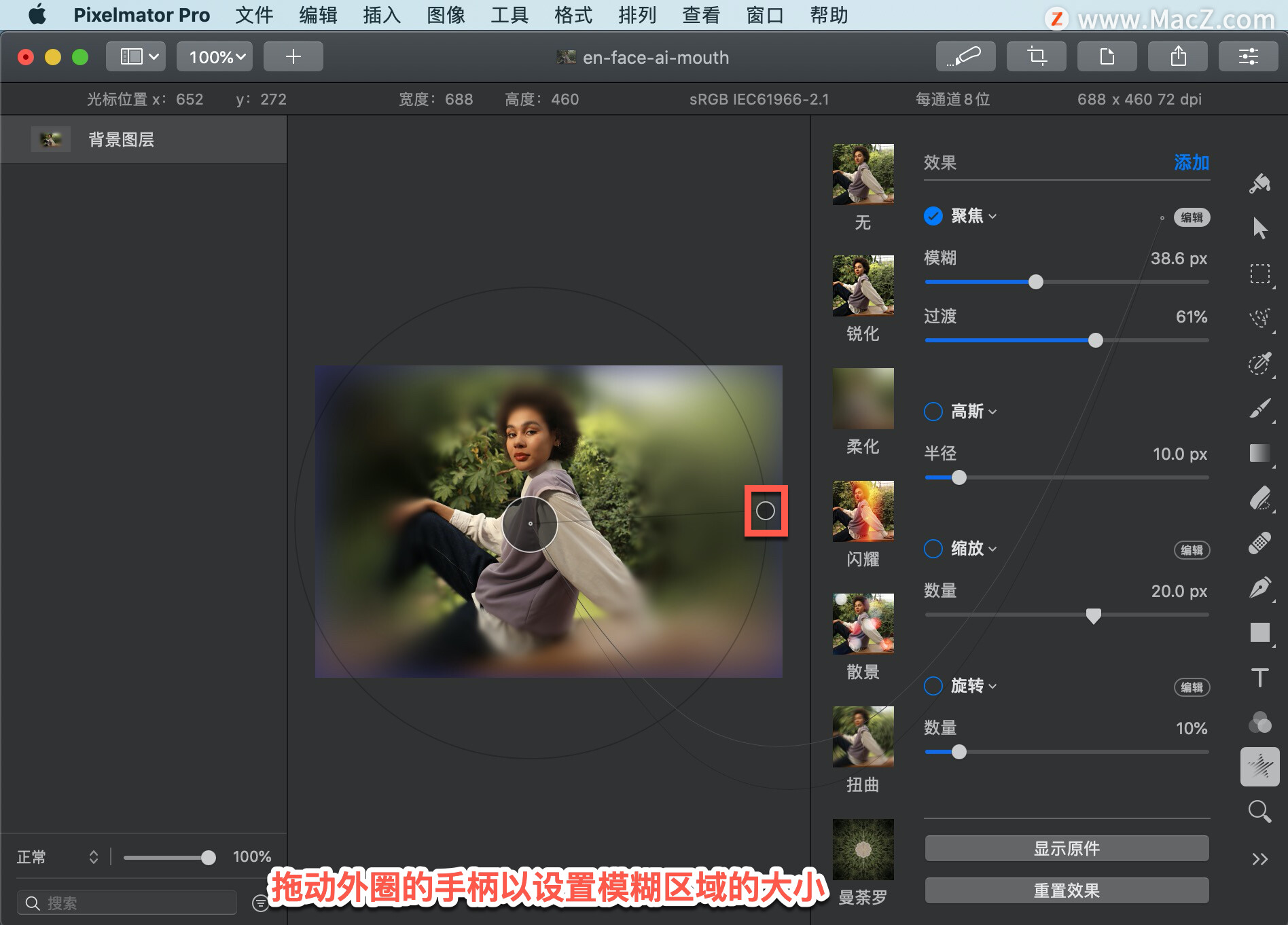The height and width of the screenshot is (925, 1288).
Task: Open the 100% zoom level dropdown
Action: coord(215,56)
